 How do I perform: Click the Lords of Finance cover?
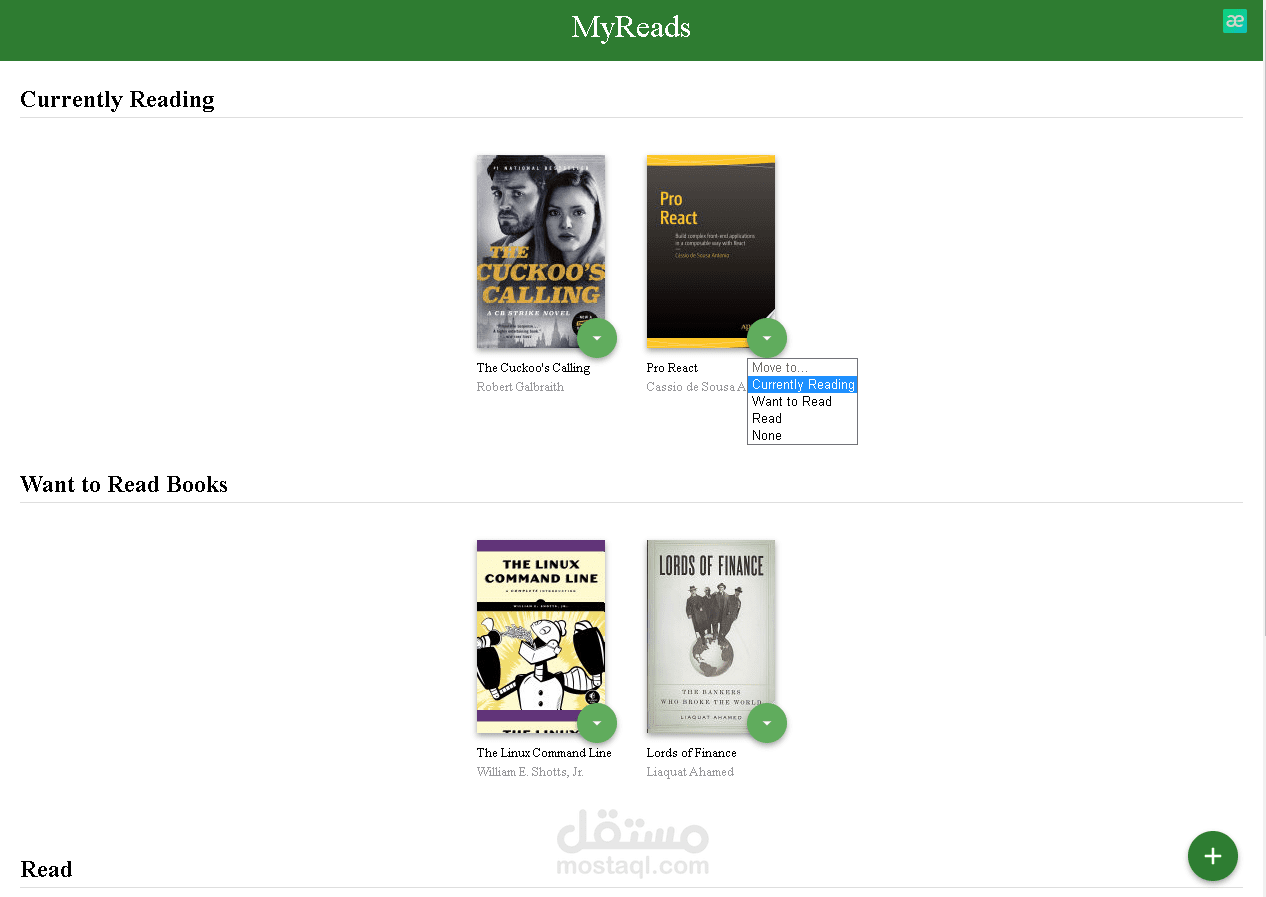(x=711, y=637)
